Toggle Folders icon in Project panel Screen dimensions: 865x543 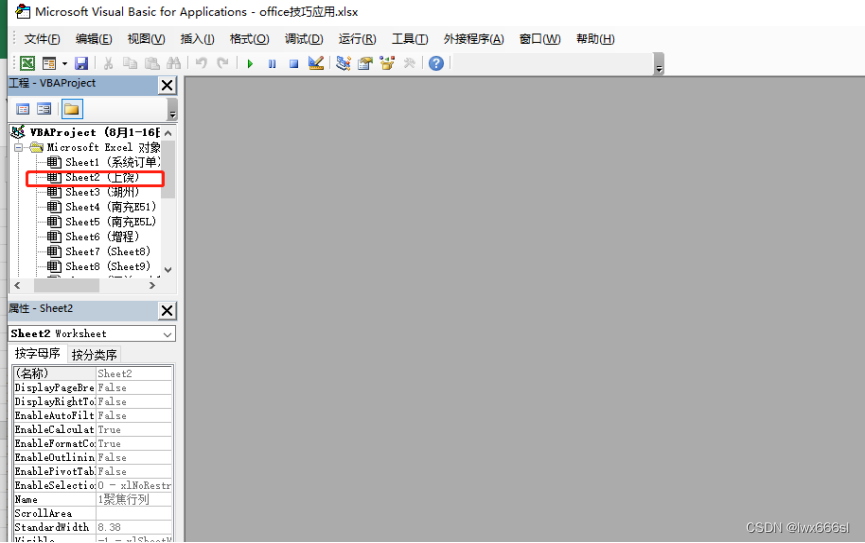pos(72,109)
